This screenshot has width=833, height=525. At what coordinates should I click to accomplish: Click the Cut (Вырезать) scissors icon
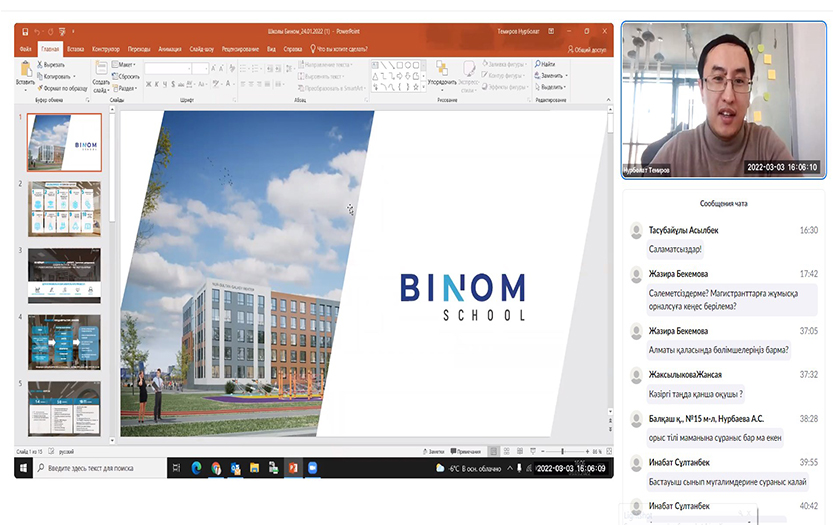(40, 64)
